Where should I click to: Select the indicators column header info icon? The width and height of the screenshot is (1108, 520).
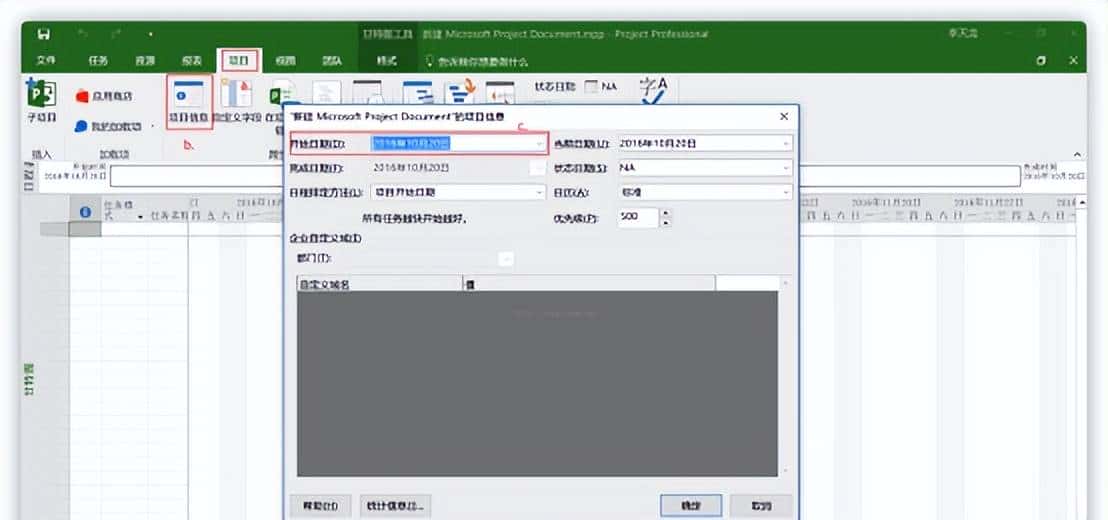click(86, 211)
